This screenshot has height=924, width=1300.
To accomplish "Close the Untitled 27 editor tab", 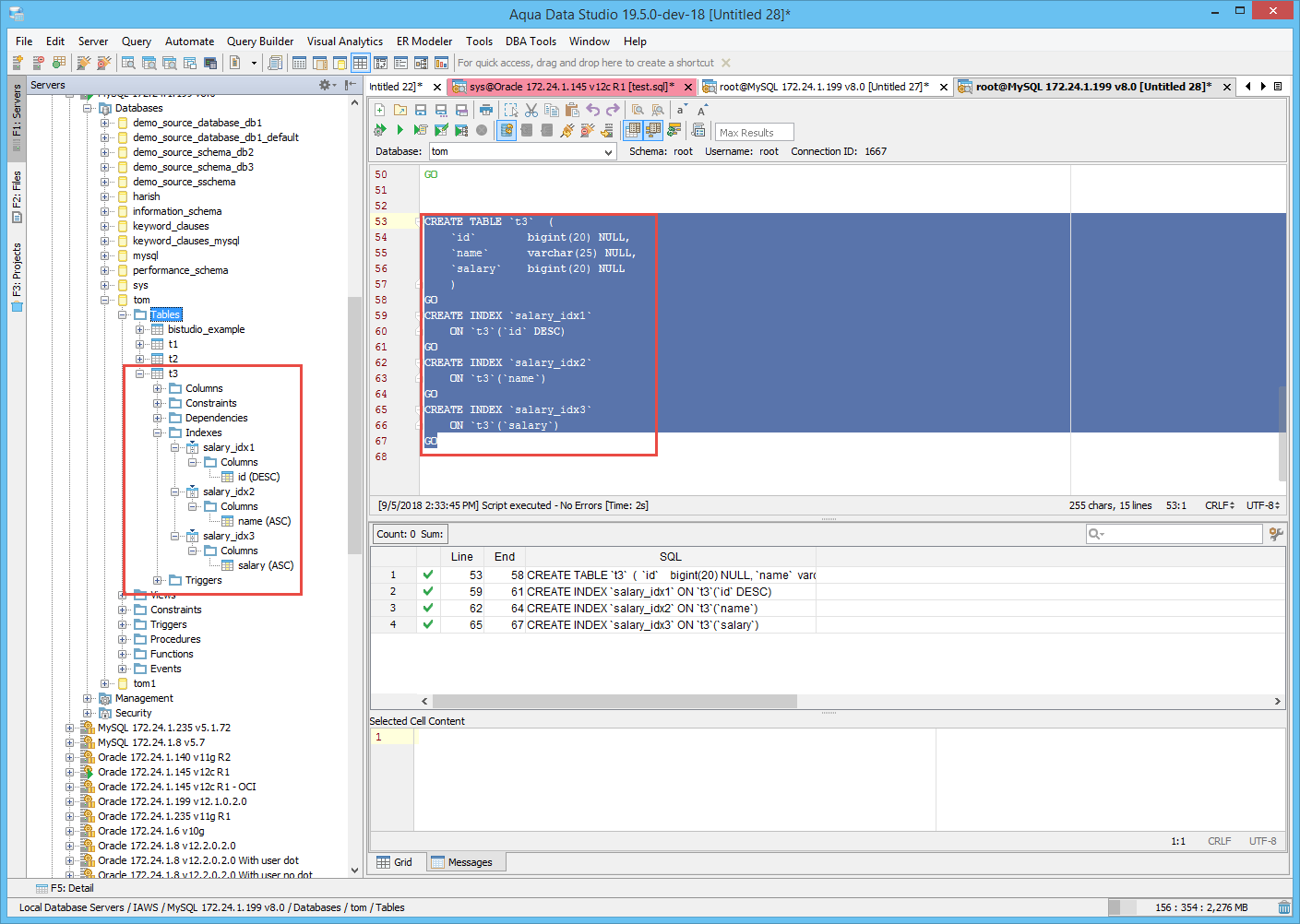I will (x=943, y=87).
